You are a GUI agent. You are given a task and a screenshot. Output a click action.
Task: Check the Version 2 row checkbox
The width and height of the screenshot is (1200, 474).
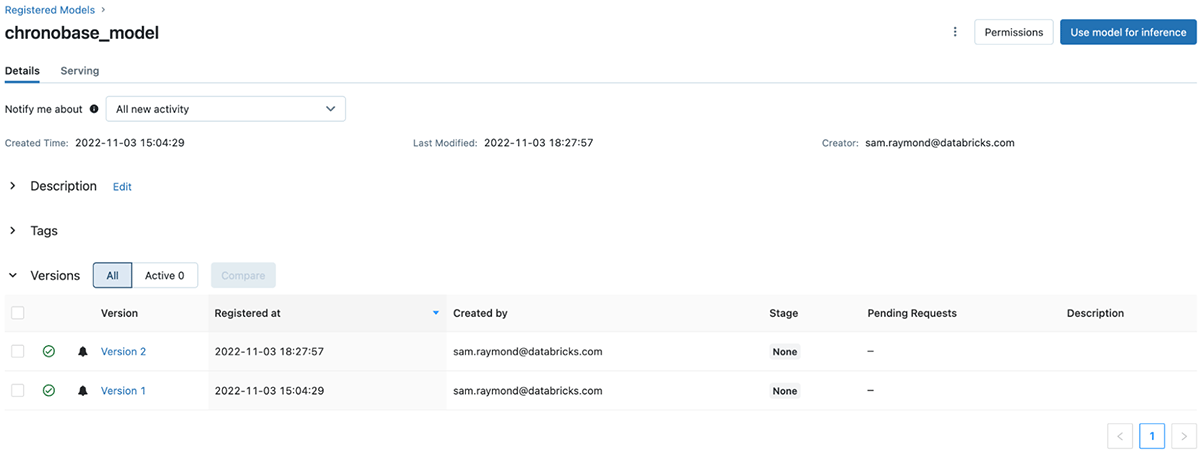pos(18,352)
